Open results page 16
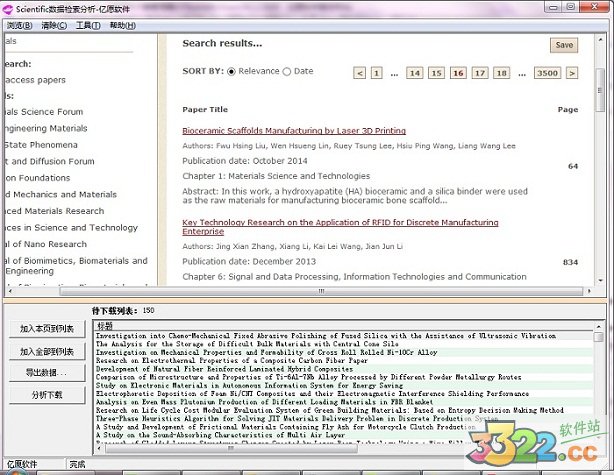Viewport: 614px width, 475px height. tap(458, 73)
